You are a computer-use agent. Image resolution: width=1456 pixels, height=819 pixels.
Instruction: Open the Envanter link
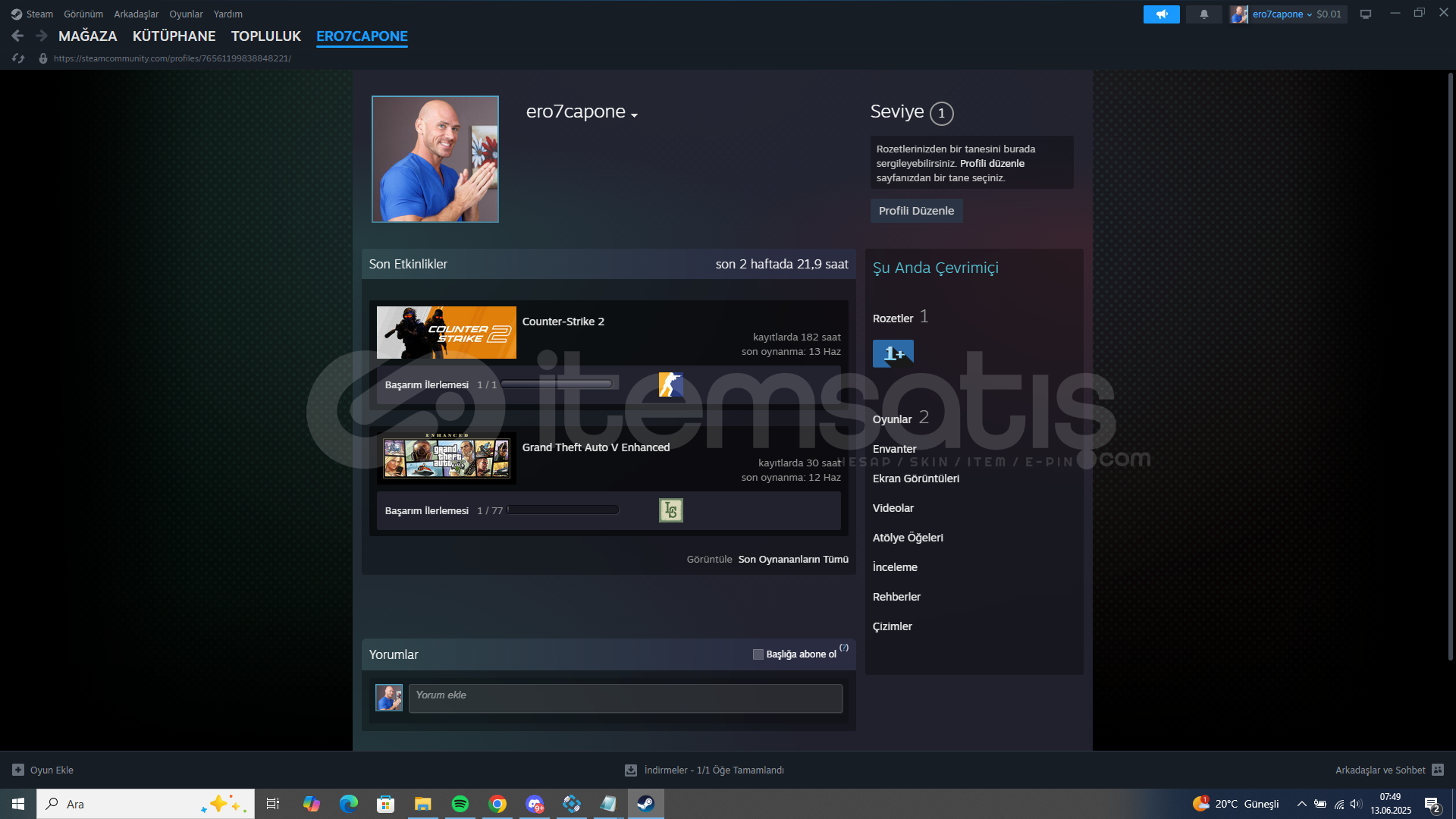coord(894,449)
